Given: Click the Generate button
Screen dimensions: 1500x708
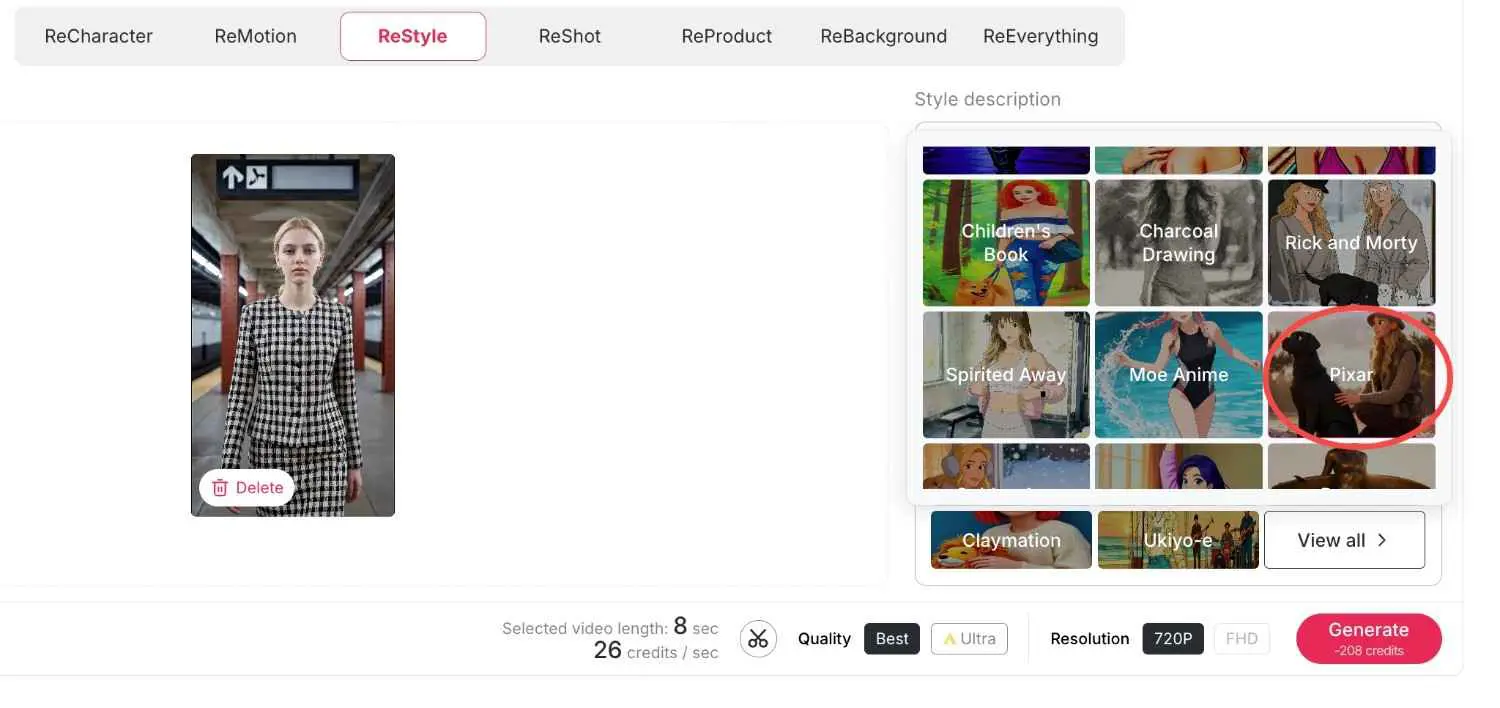Looking at the screenshot, I should [1368, 638].
